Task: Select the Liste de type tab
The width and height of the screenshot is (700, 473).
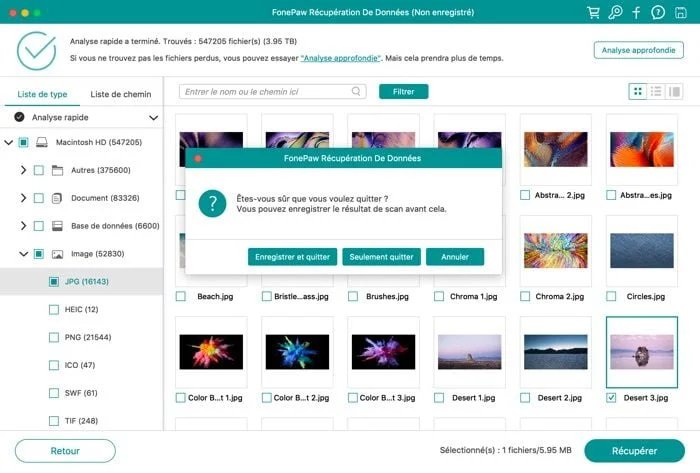Action: pos(42,94)
